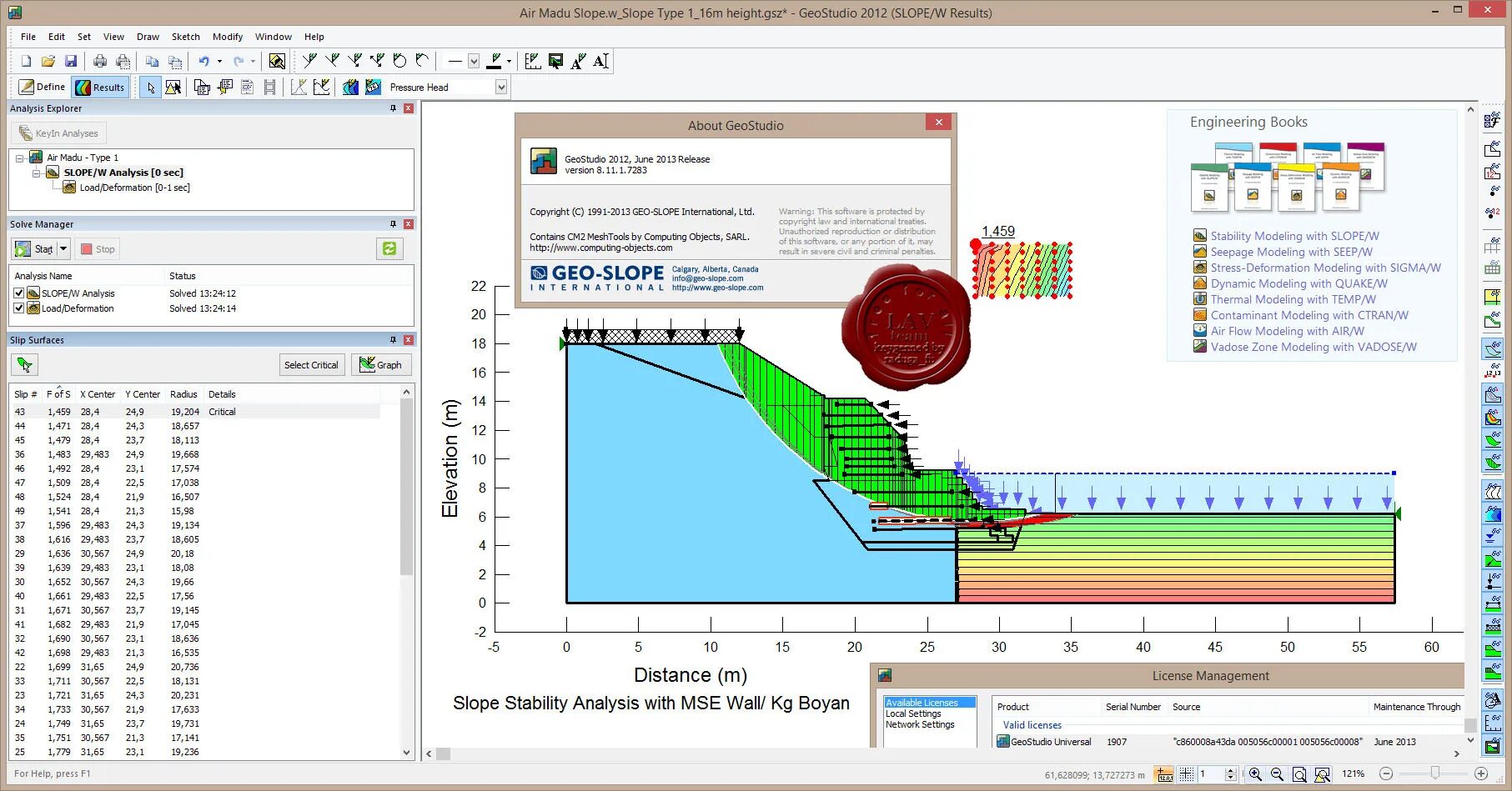Open the sketch axes tool
This screenshot has height=791, width=1512.
tap(533, 61)
